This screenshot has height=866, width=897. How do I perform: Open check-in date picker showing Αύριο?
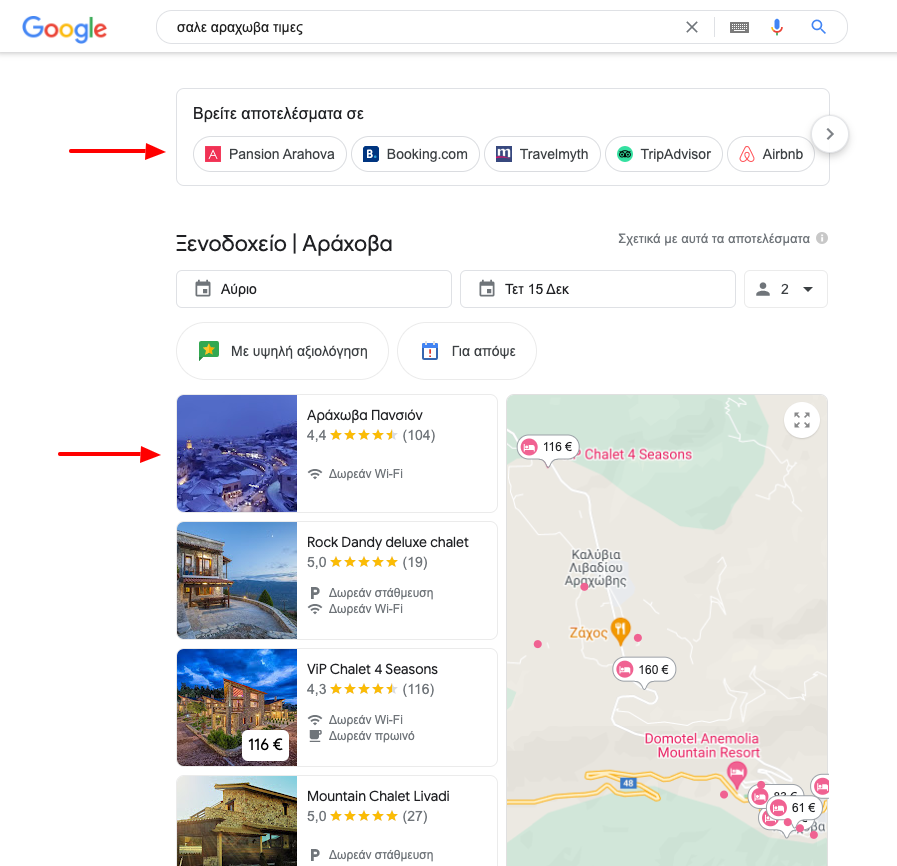313,289
